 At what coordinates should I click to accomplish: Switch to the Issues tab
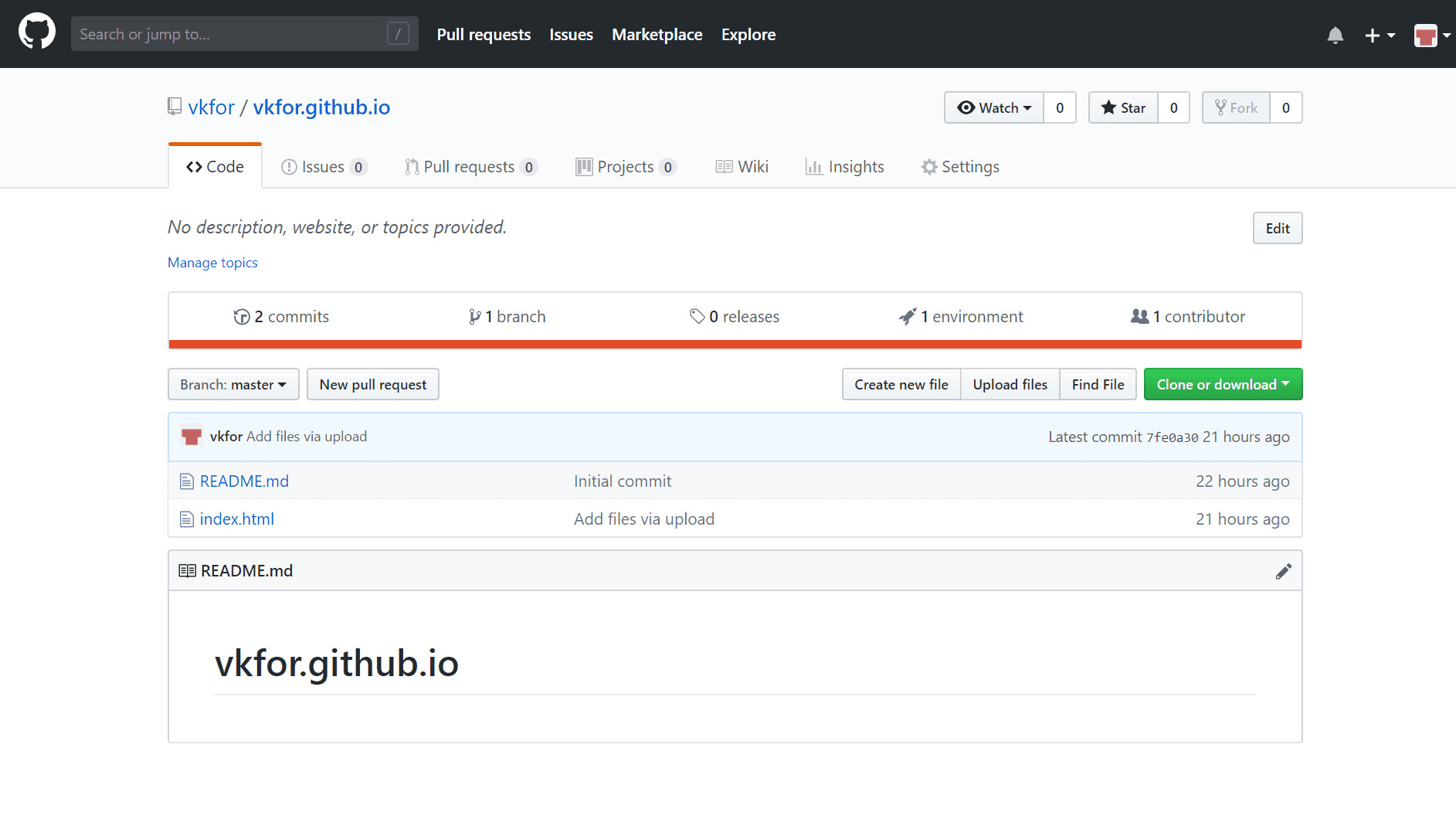tap(323, 167)
